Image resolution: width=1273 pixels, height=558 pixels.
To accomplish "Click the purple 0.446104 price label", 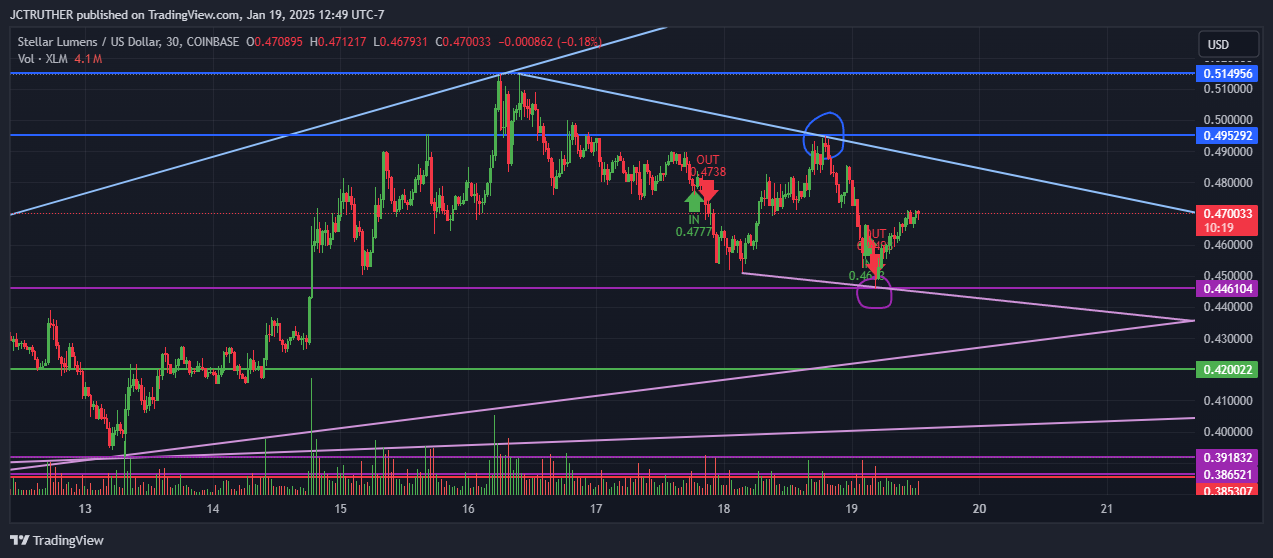I will (x=1229, y=288).
